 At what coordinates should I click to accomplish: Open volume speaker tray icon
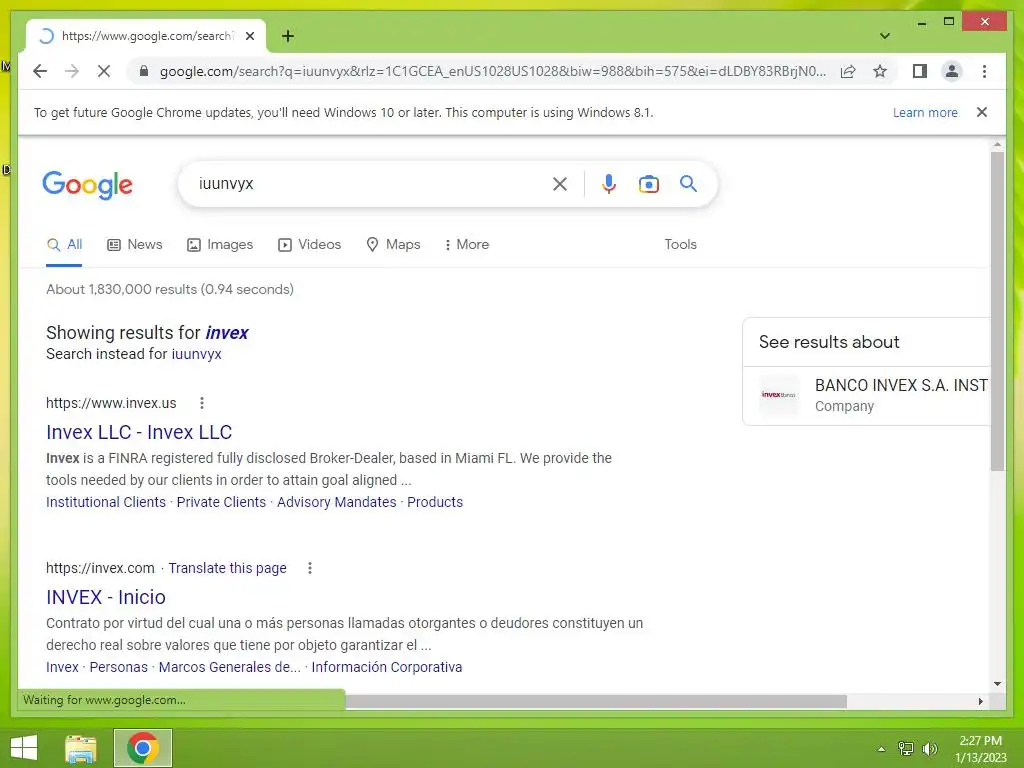[929, 749]
